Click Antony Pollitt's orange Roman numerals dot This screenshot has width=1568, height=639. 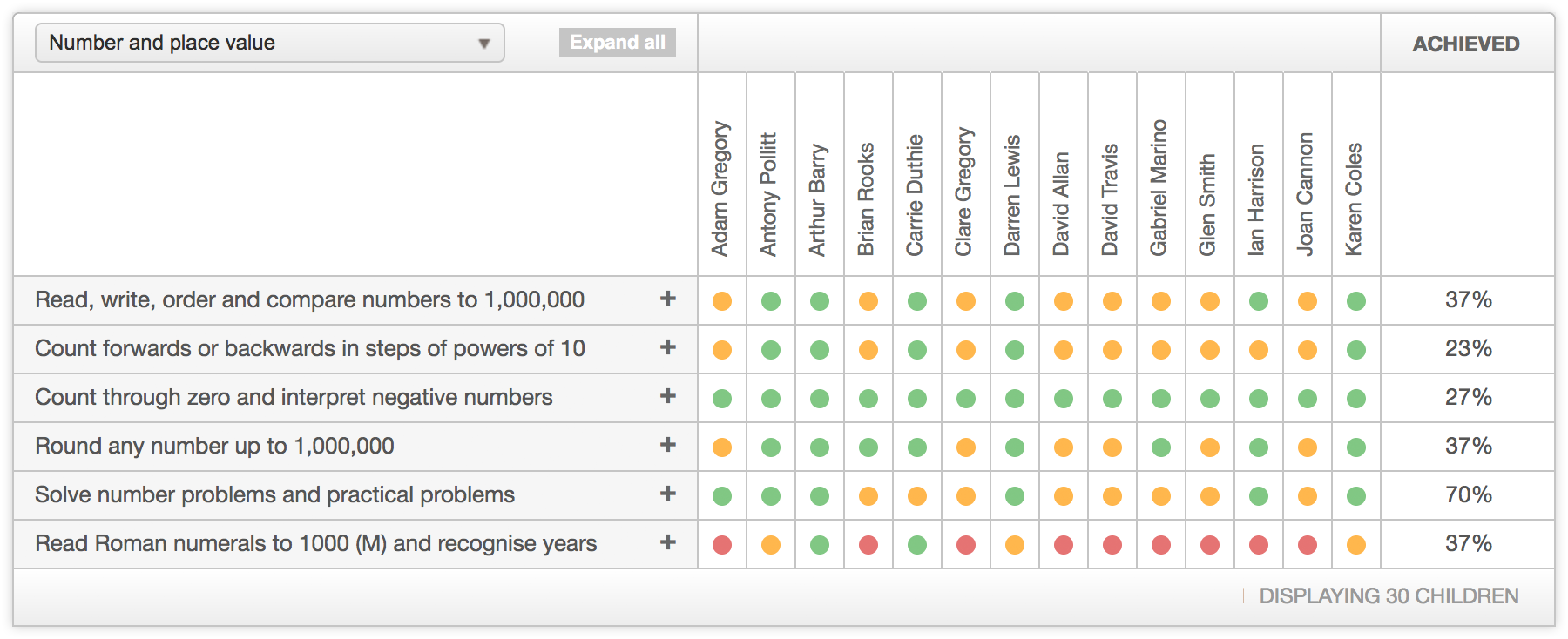click(771, 545)
